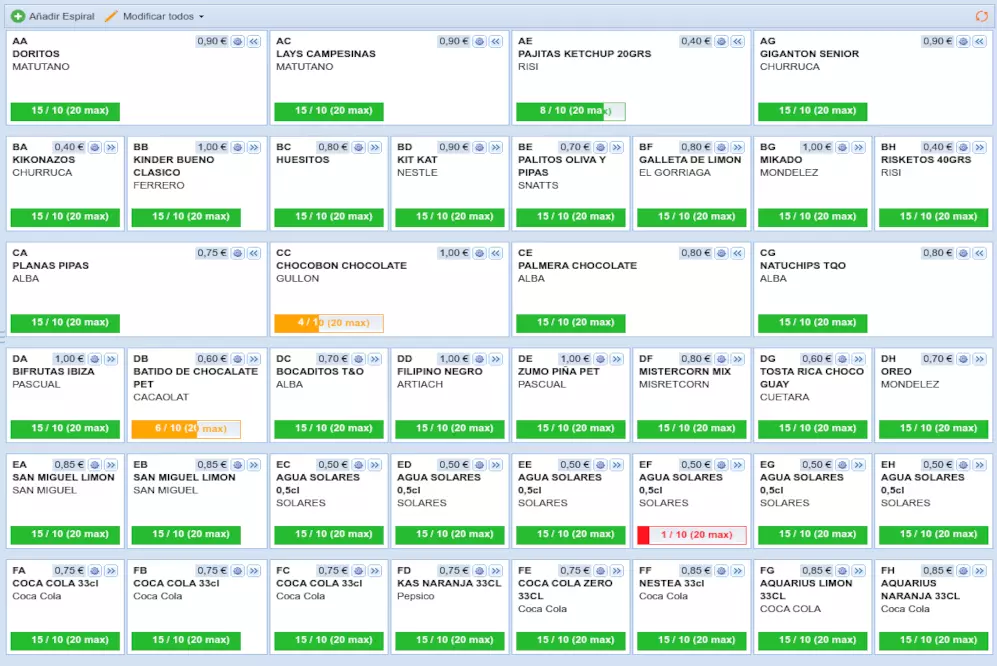This screenshot has height=666, width=997.
Task: Click the Añadir Espiral button
Action: pos(52,17)
